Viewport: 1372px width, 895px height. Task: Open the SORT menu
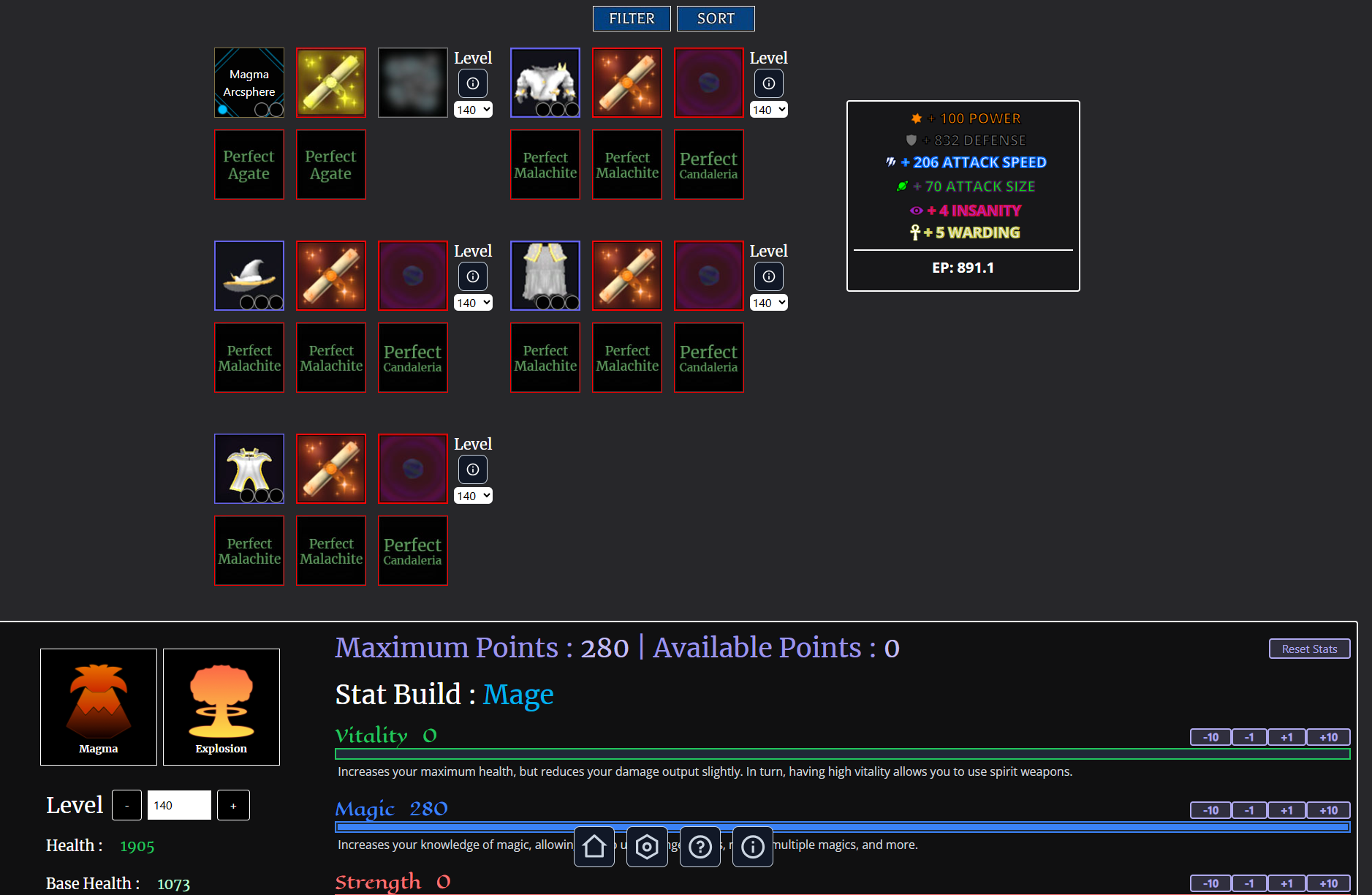tap(716, 18)
